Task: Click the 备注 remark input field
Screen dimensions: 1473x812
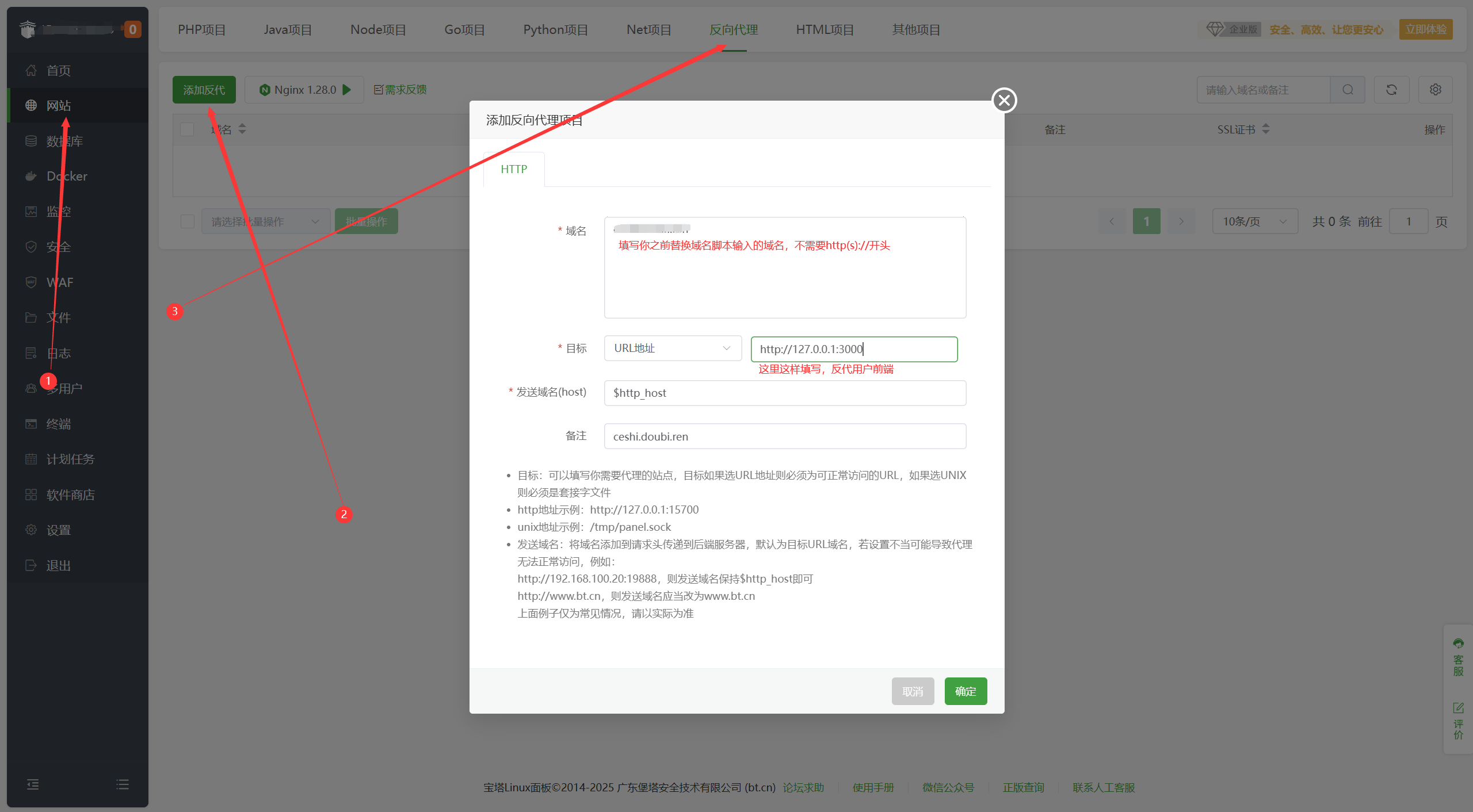Action: click(x=785, y=436)
